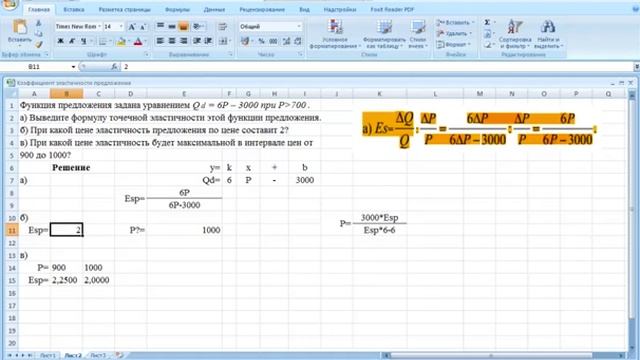Screen dimensions: 640x360
Task: Click the Clear eraser icon
Action: (487, 45)
